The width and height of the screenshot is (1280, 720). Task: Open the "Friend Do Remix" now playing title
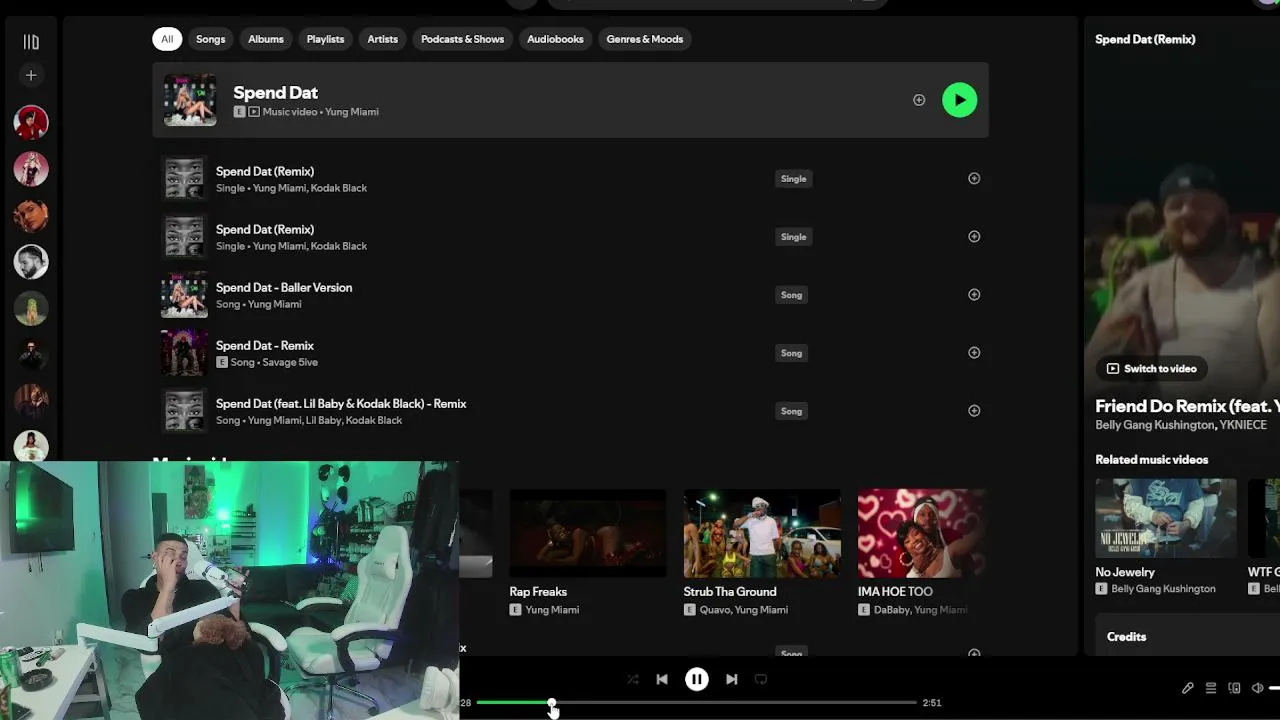(x=1187, y=406)
